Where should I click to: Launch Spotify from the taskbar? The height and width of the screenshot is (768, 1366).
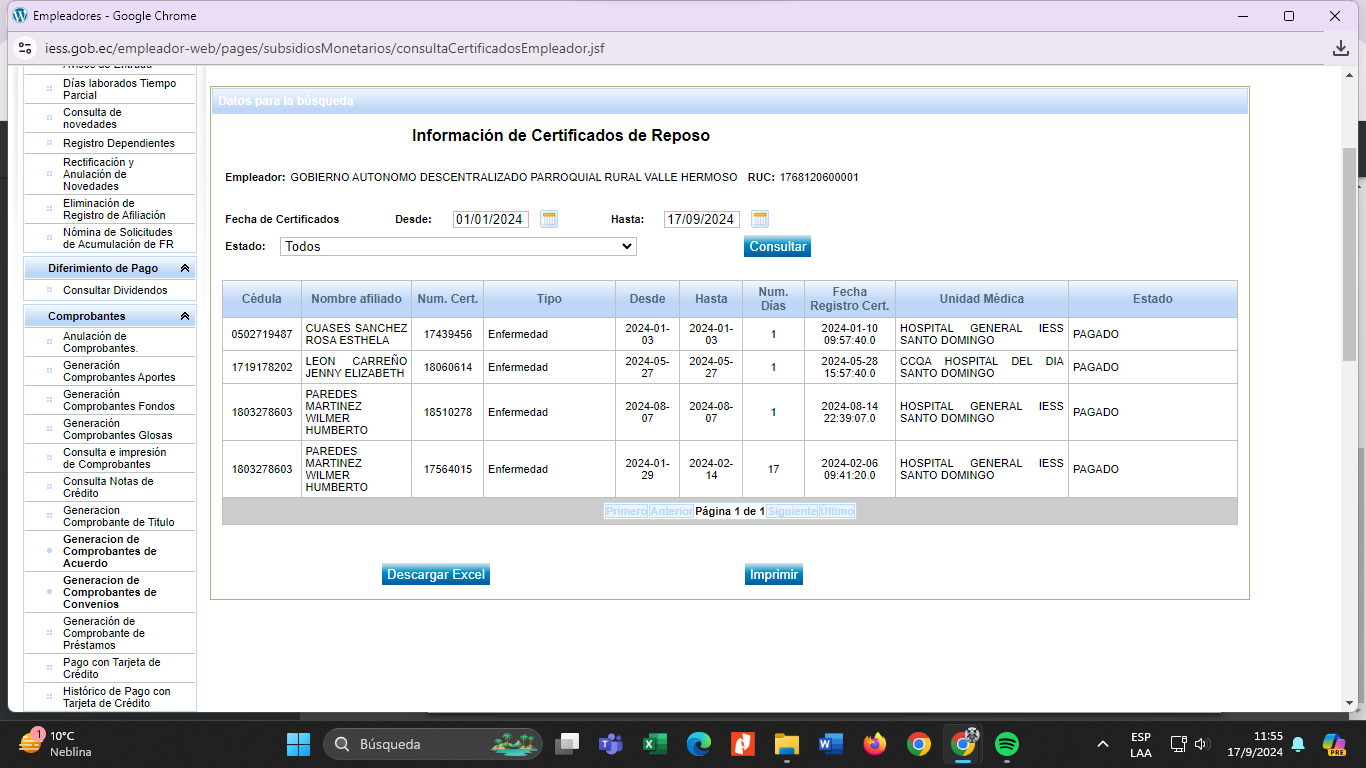1007,744
